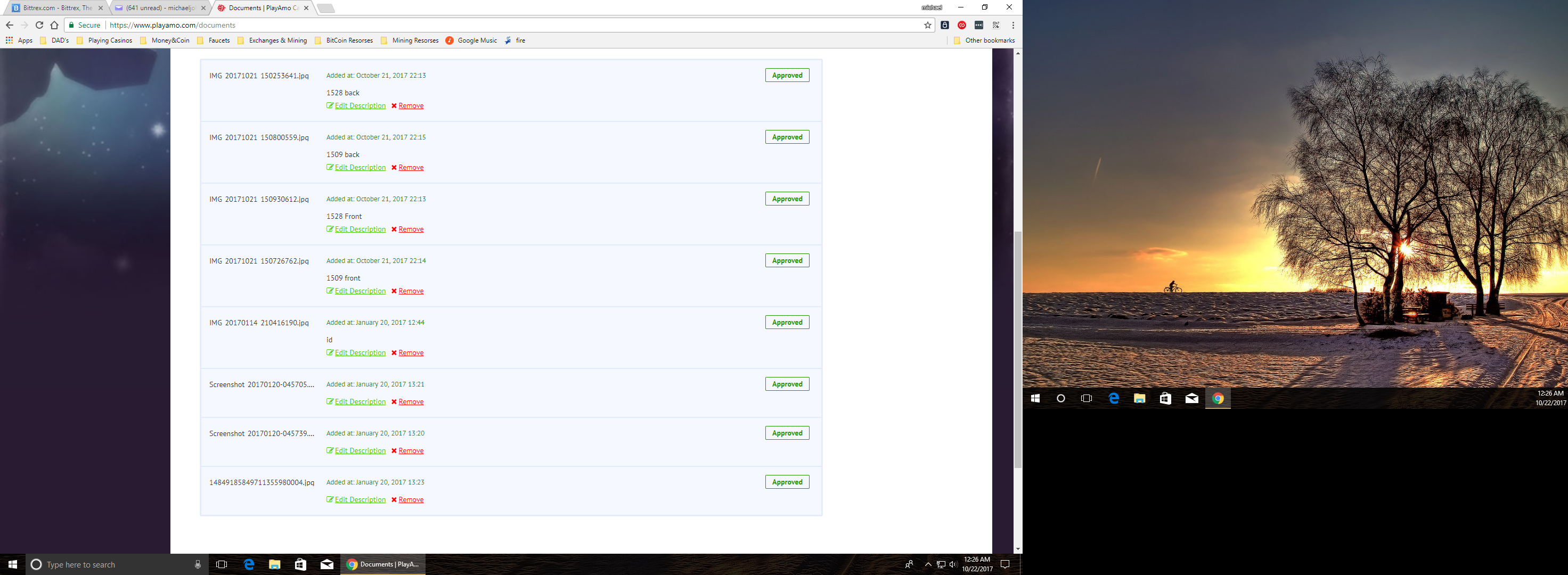
Task: Open the red extension icon in toolbar
Action: (x=962, y=25)
